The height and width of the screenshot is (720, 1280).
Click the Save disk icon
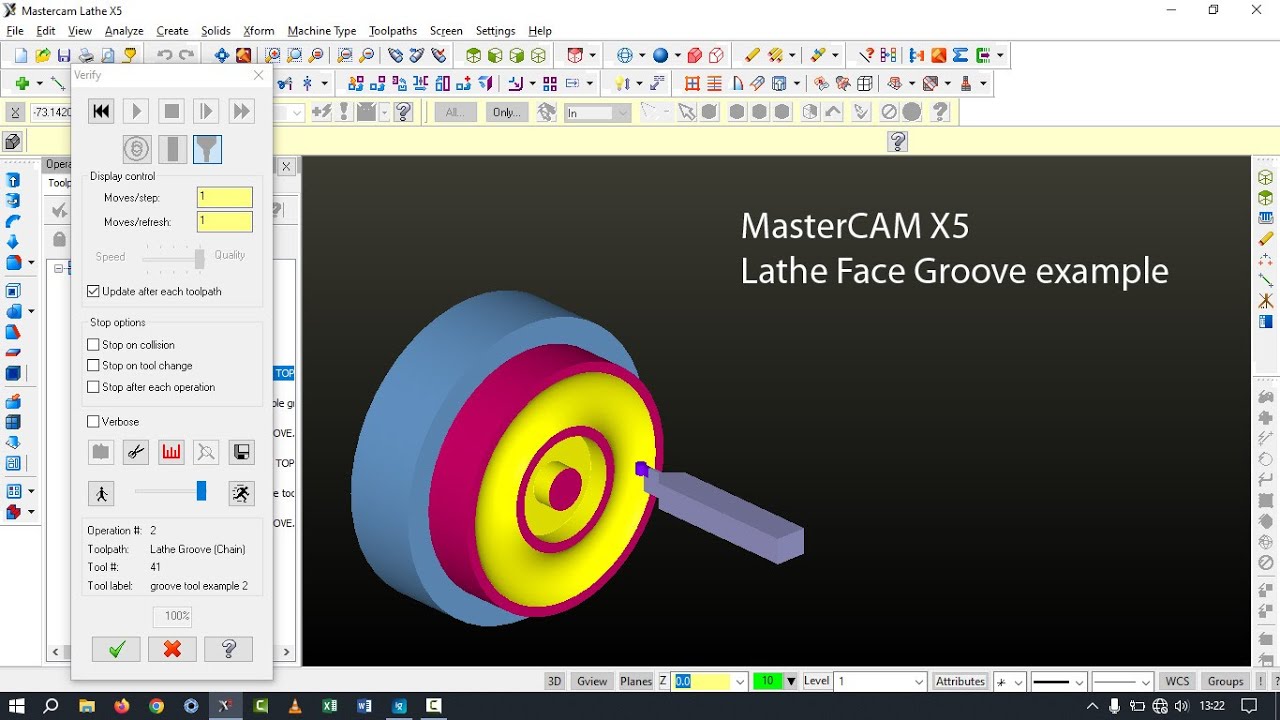(x=64, y=56)
